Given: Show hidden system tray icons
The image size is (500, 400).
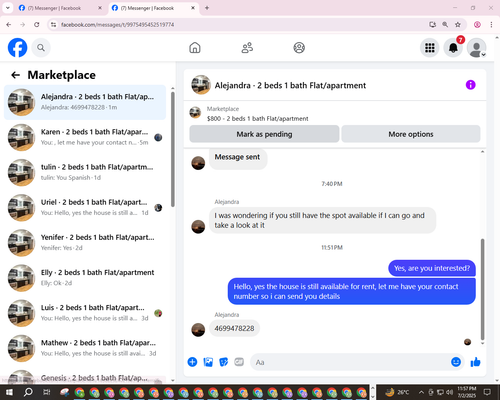Looking at the screenshot, I should [x=421, y=392].
